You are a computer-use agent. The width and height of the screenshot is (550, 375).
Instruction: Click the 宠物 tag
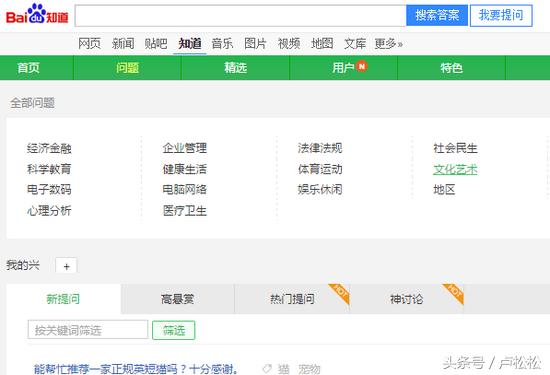point(309,369)
